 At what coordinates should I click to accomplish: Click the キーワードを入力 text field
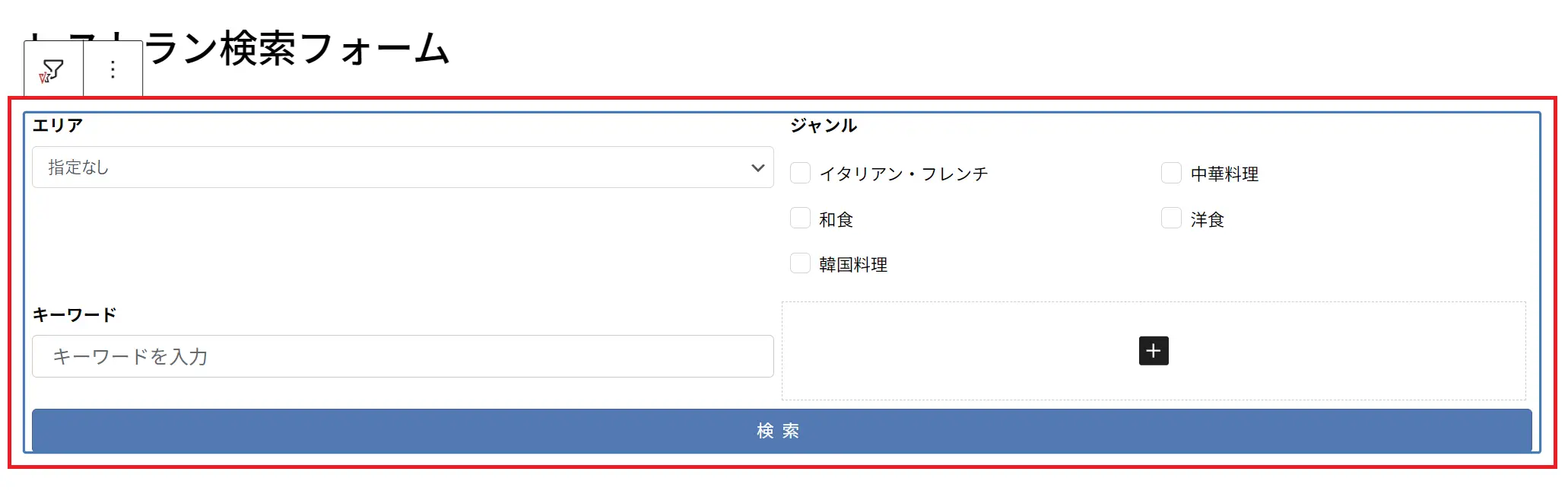click(403, 356)
